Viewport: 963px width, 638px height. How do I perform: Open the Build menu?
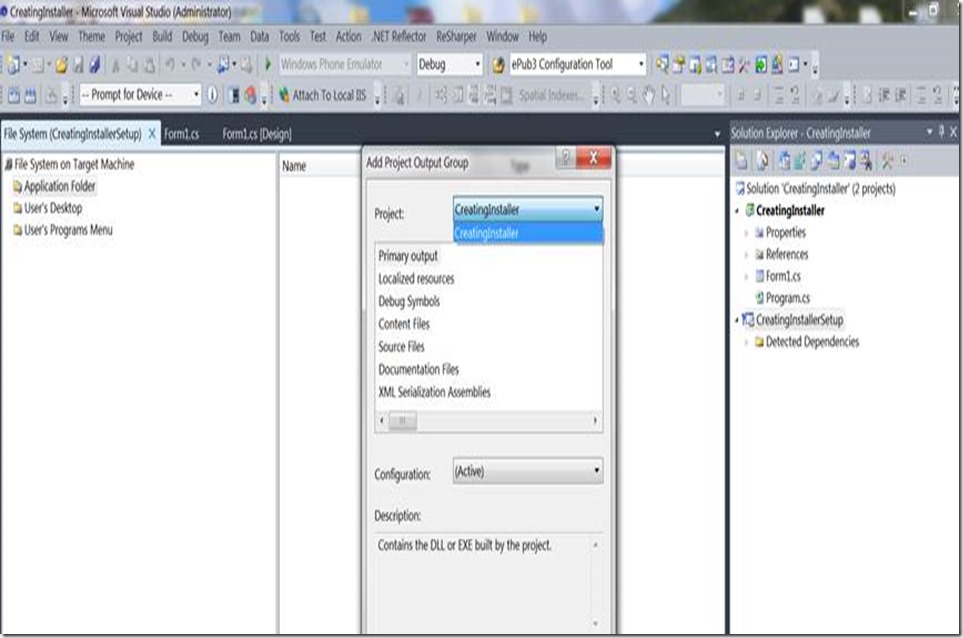pos(162,36)
